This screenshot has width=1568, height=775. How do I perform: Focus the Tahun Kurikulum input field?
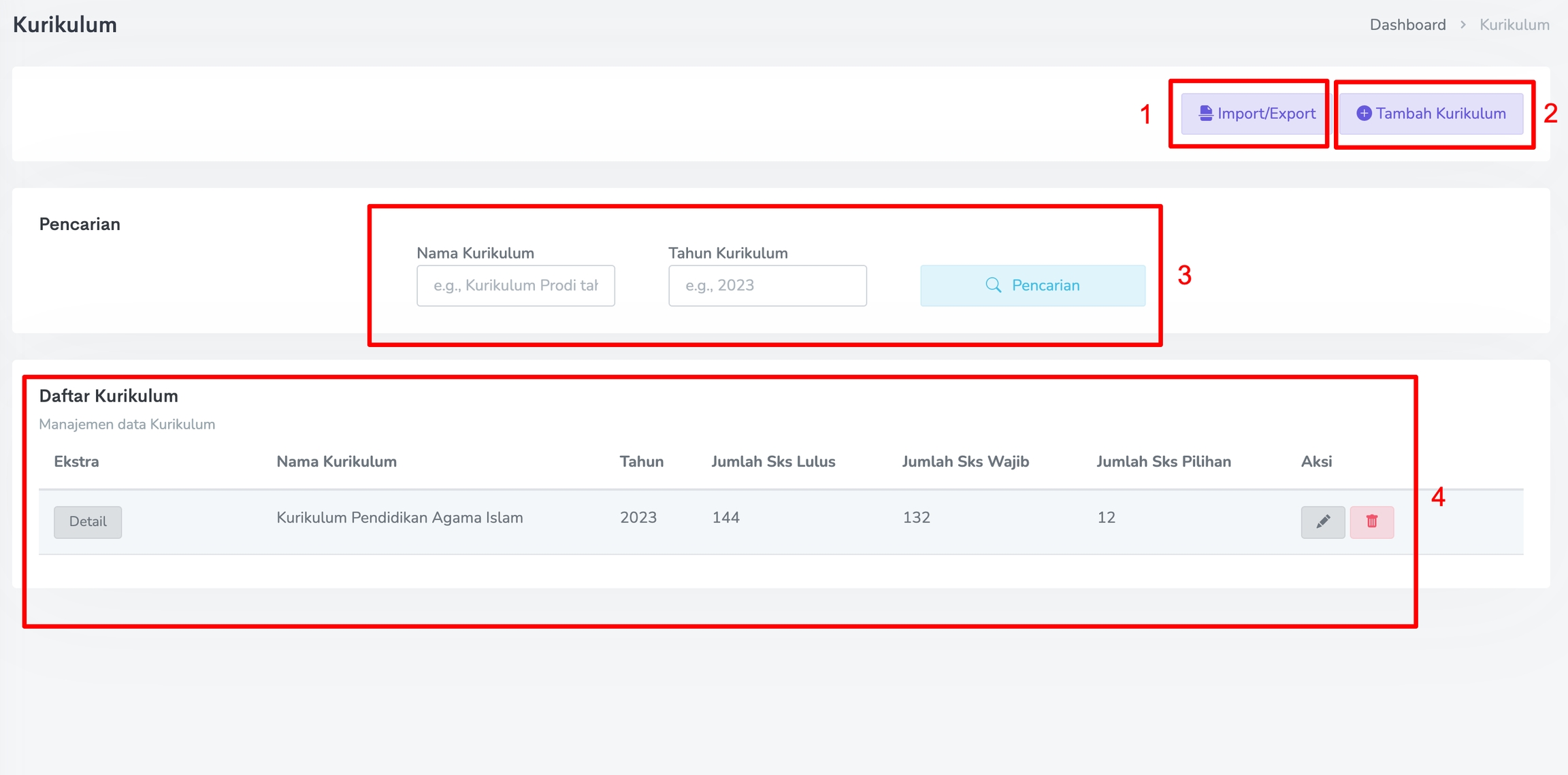pyautogui.click(x=767, y=285)
